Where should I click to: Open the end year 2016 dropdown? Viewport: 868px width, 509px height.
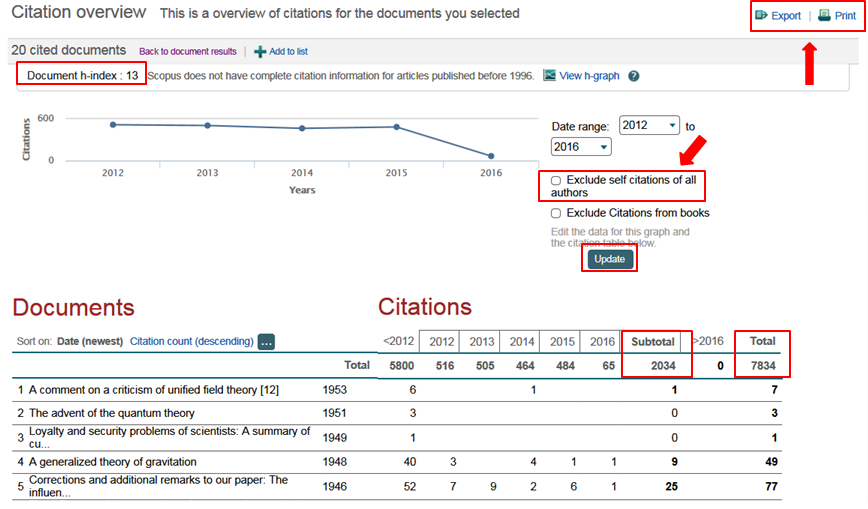click(580, 147)
